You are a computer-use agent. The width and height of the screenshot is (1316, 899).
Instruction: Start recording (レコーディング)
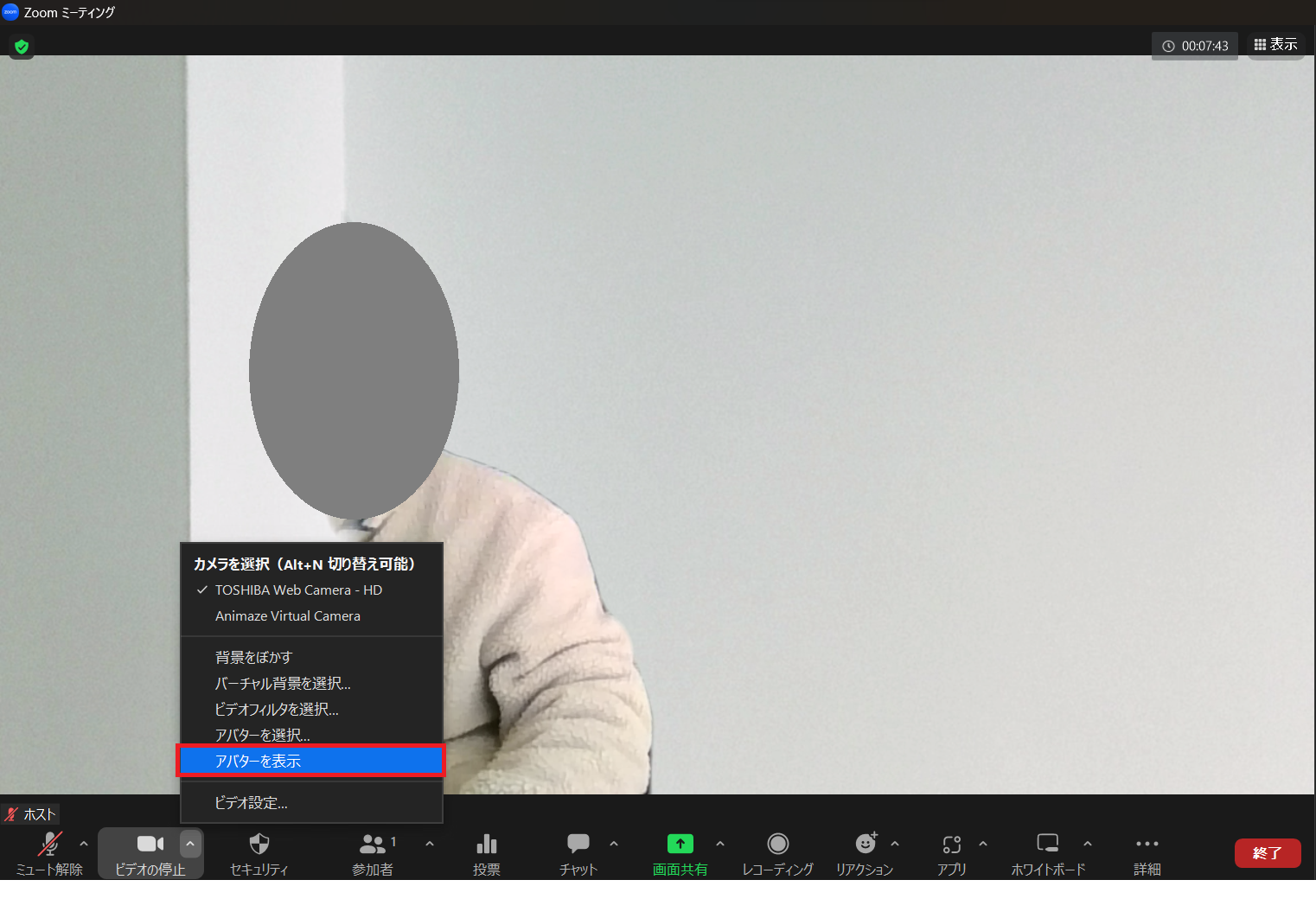777,845
